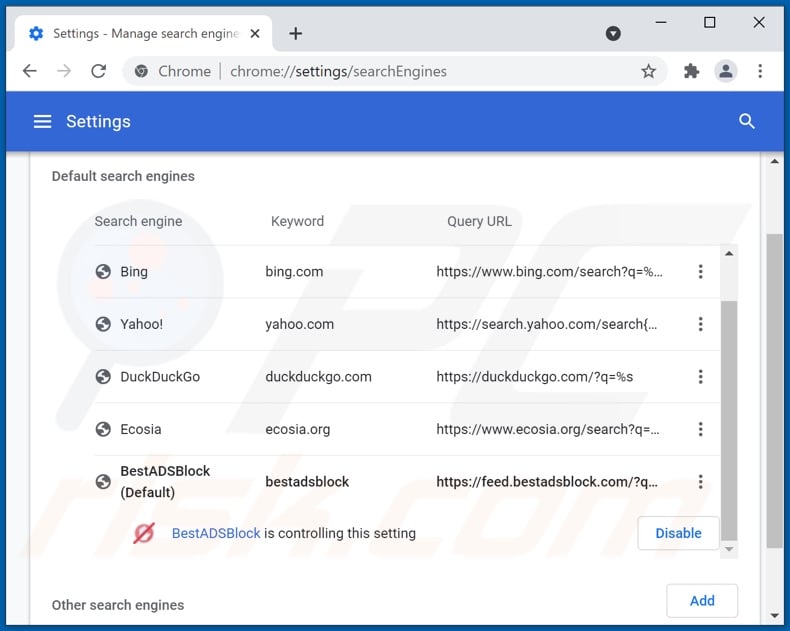Open a new tab with plus button

[x=296, y=34]
